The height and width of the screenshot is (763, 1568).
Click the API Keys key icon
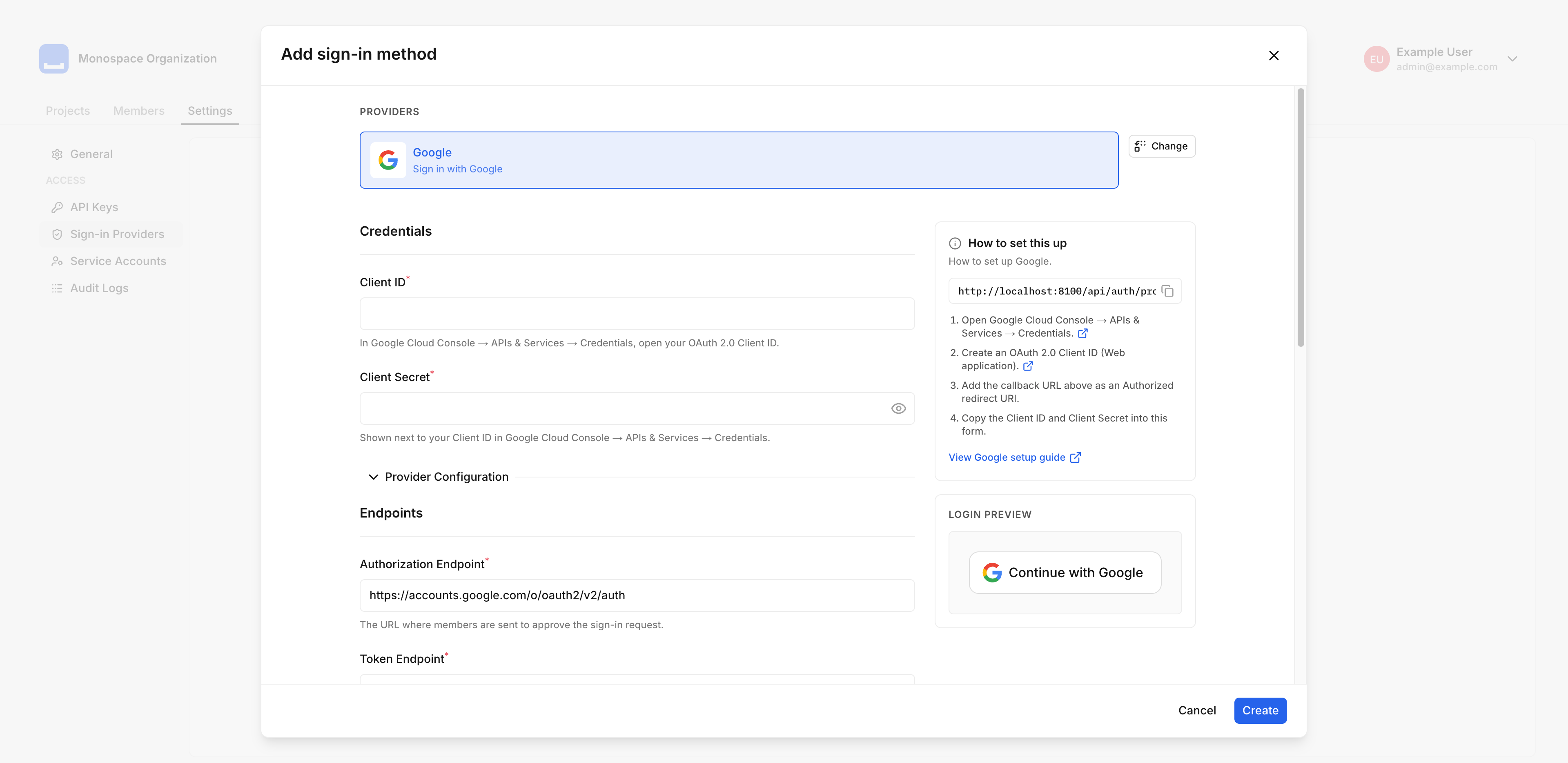[57, 207]
